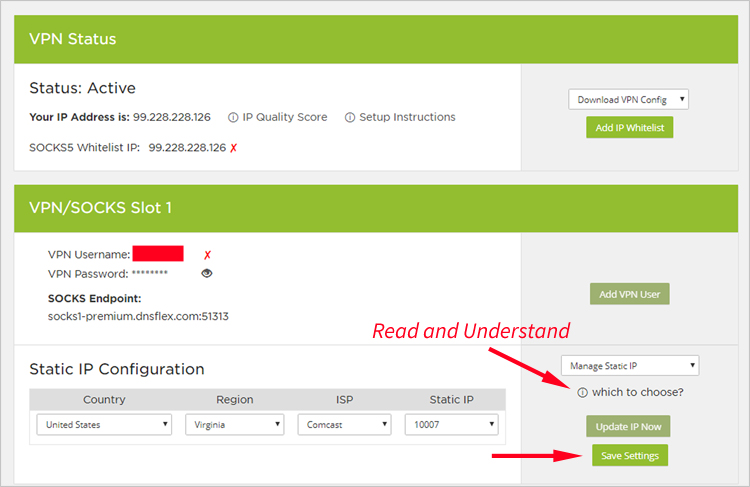Select the SOCKS5 Whitelist IP value 99.228.228.126
The width and height of the screenshot is (750, 487).
(187, 148)
